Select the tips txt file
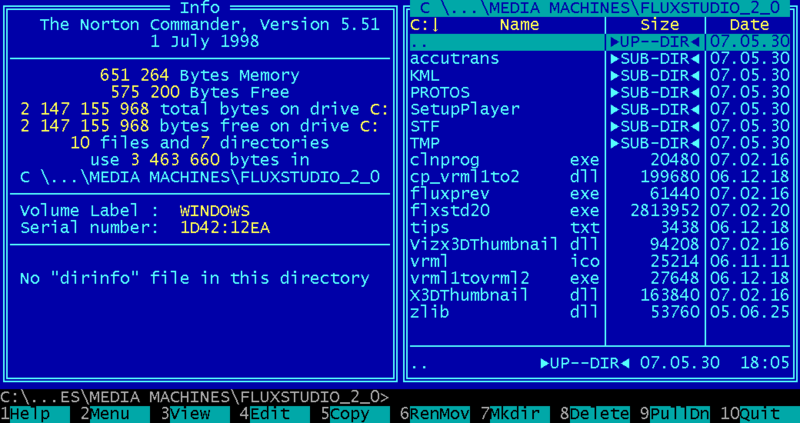This screenshot has height=423, width=800. [x=600, y=227]
